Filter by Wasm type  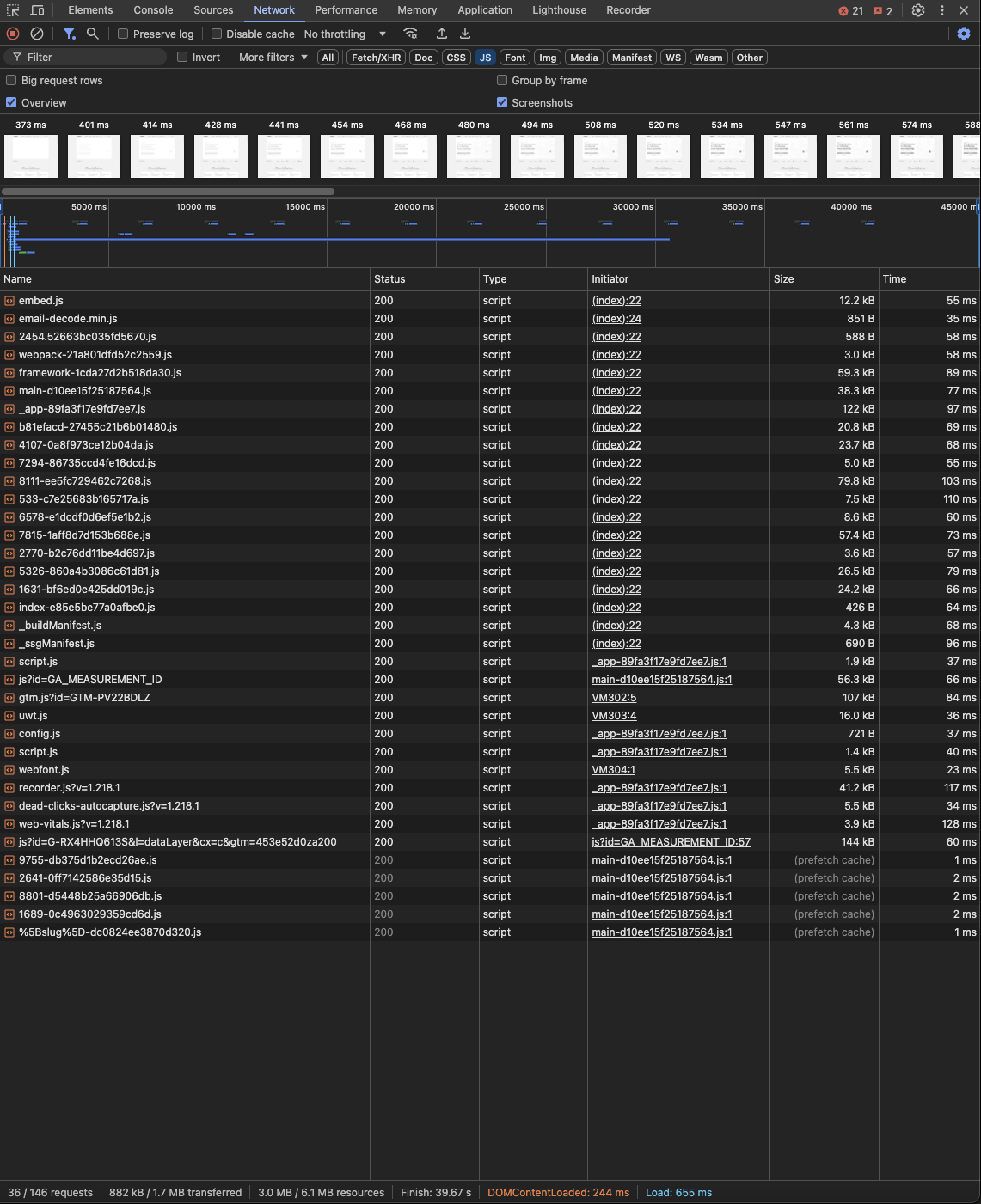pyautogui.click(x=708, y=58)
